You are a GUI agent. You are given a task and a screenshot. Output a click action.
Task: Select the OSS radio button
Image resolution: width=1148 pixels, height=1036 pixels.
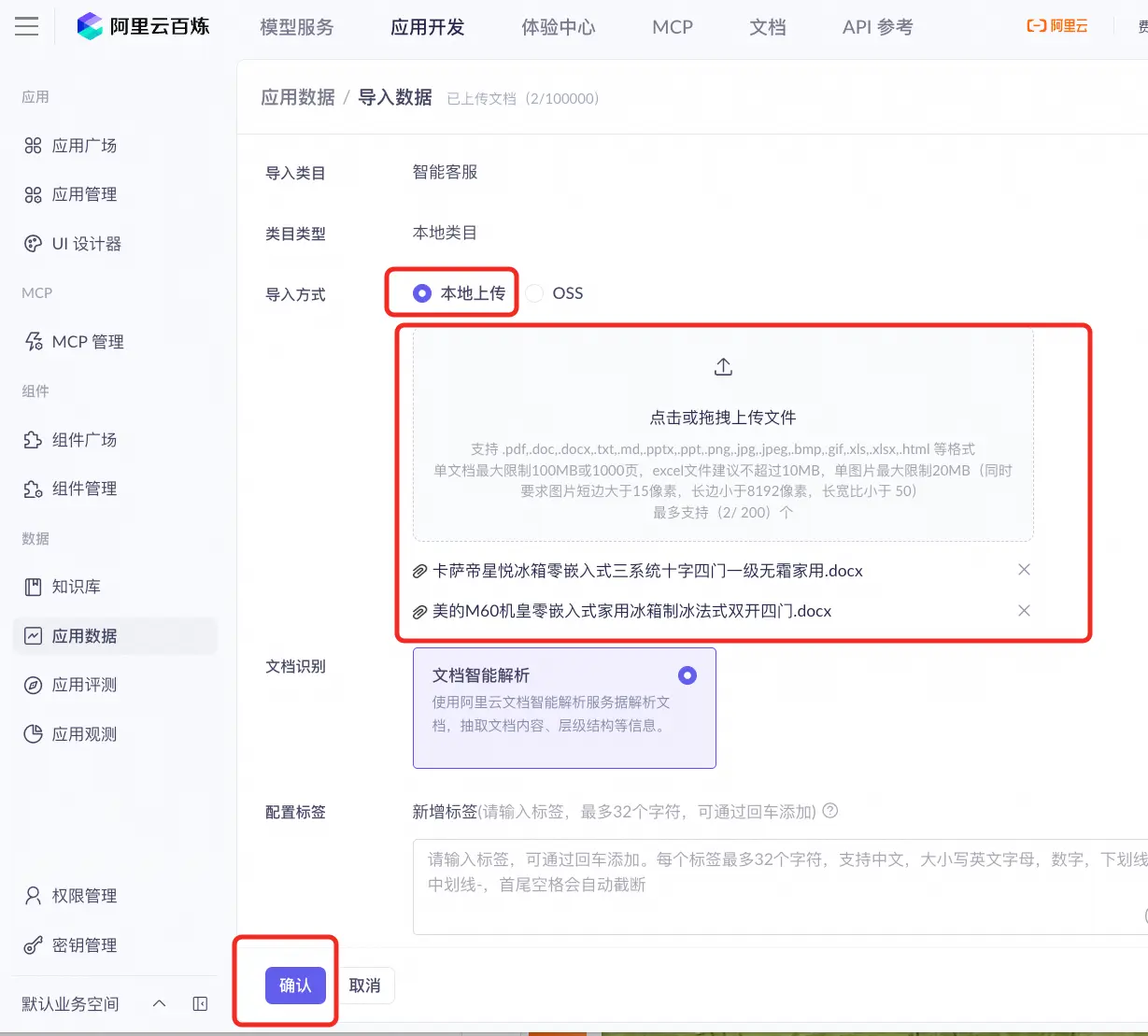(534, 293)
